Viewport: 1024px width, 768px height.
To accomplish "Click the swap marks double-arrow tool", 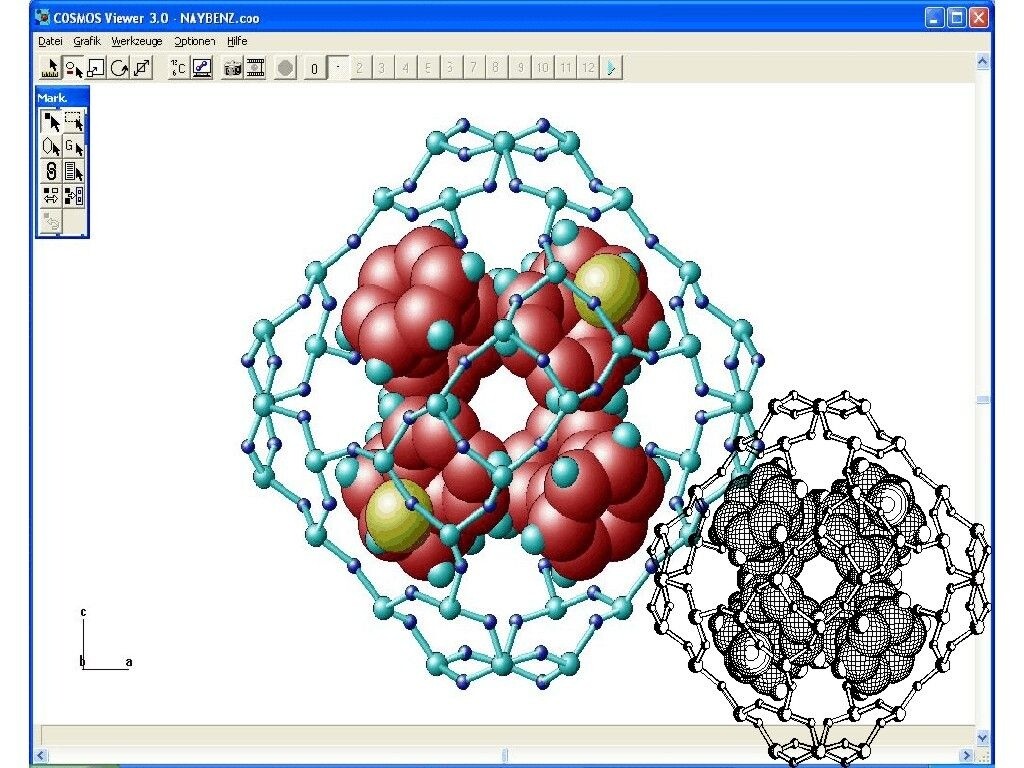I will (50, 196).
